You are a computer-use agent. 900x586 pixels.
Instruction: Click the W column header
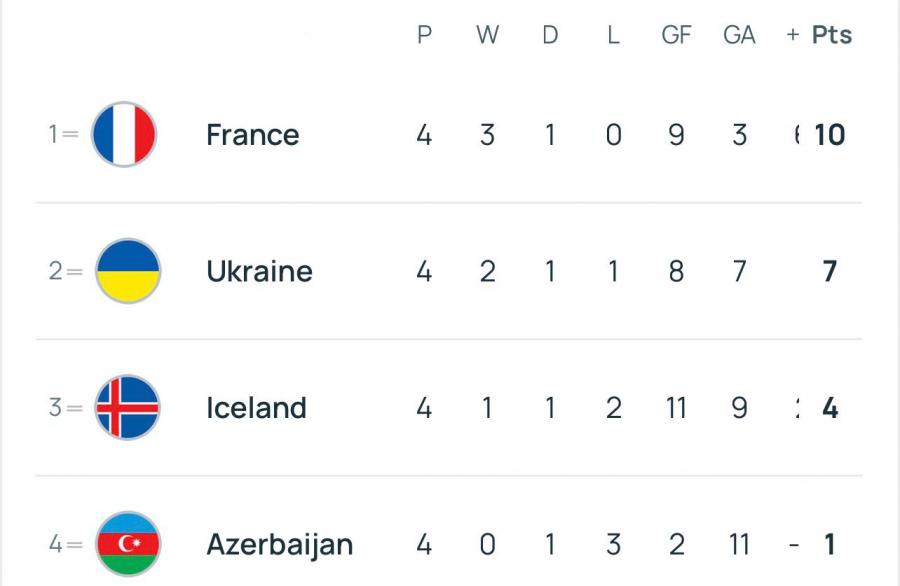pos(487,35)
